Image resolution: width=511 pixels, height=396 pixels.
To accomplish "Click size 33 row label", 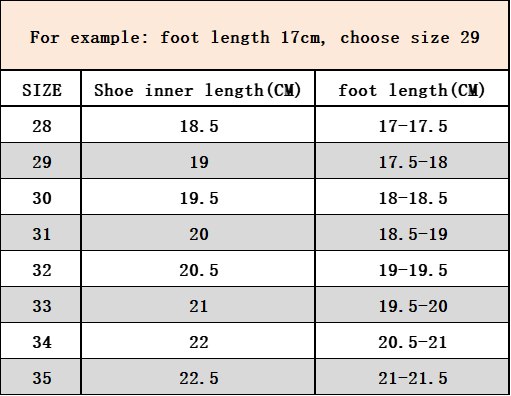I will [x=41, y=305].
